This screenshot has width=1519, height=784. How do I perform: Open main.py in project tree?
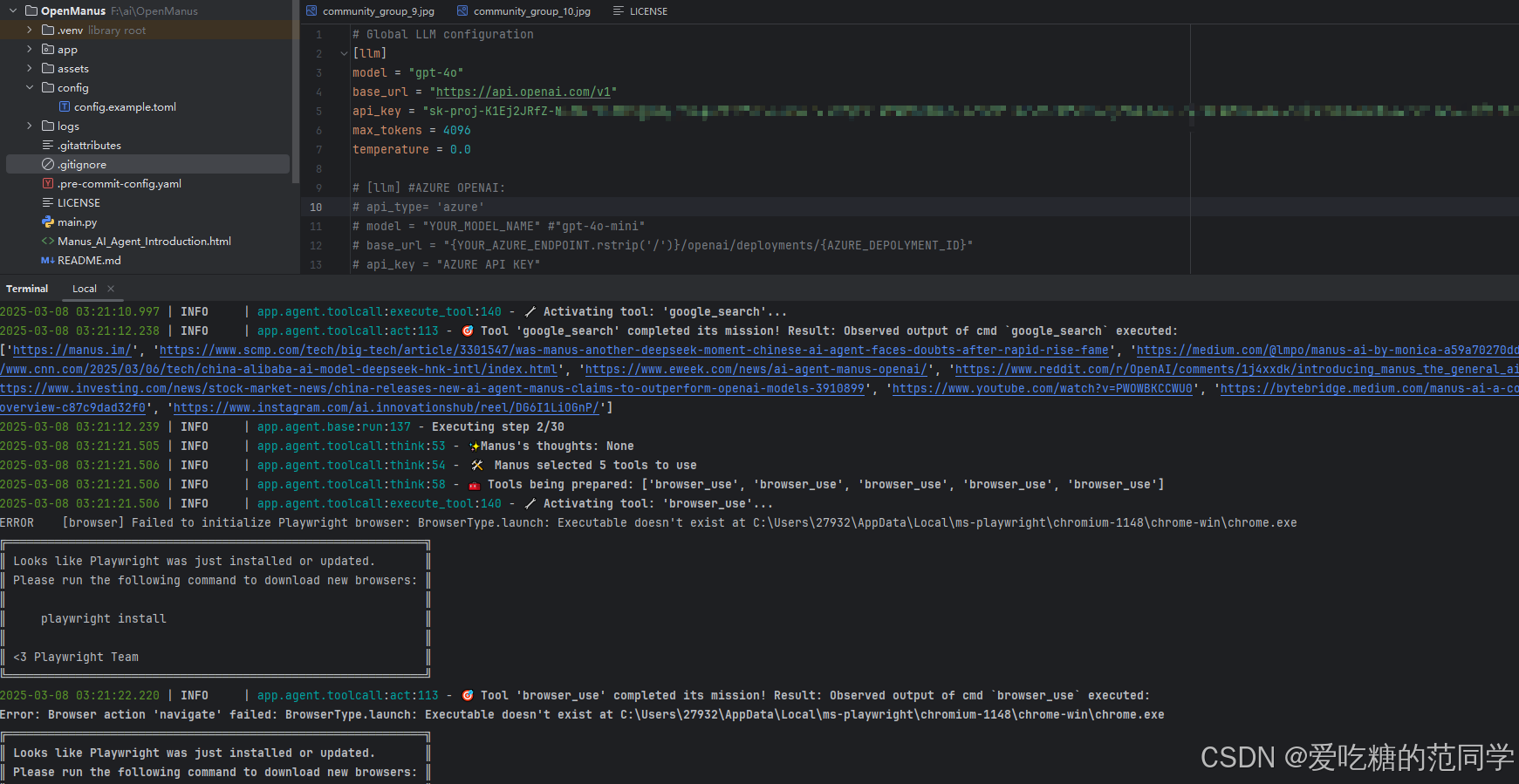pos(77,222)
